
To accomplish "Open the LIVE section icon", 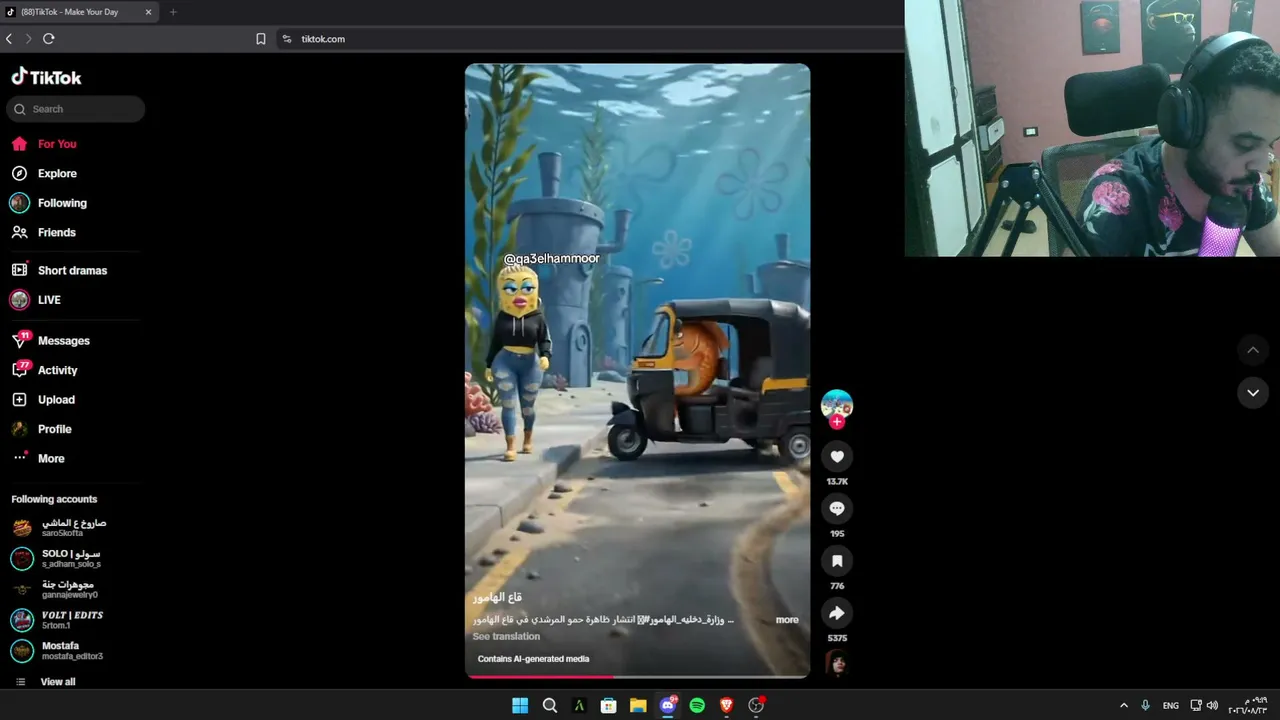I will click(x=19, y=300).
